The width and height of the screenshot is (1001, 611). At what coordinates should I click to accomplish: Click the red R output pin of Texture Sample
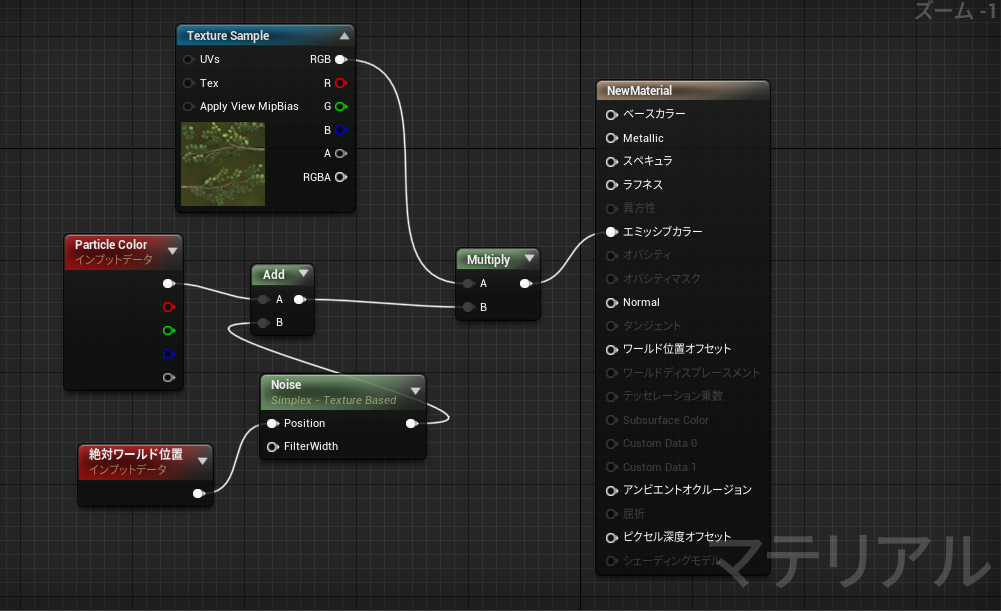[x=341, y=83]
